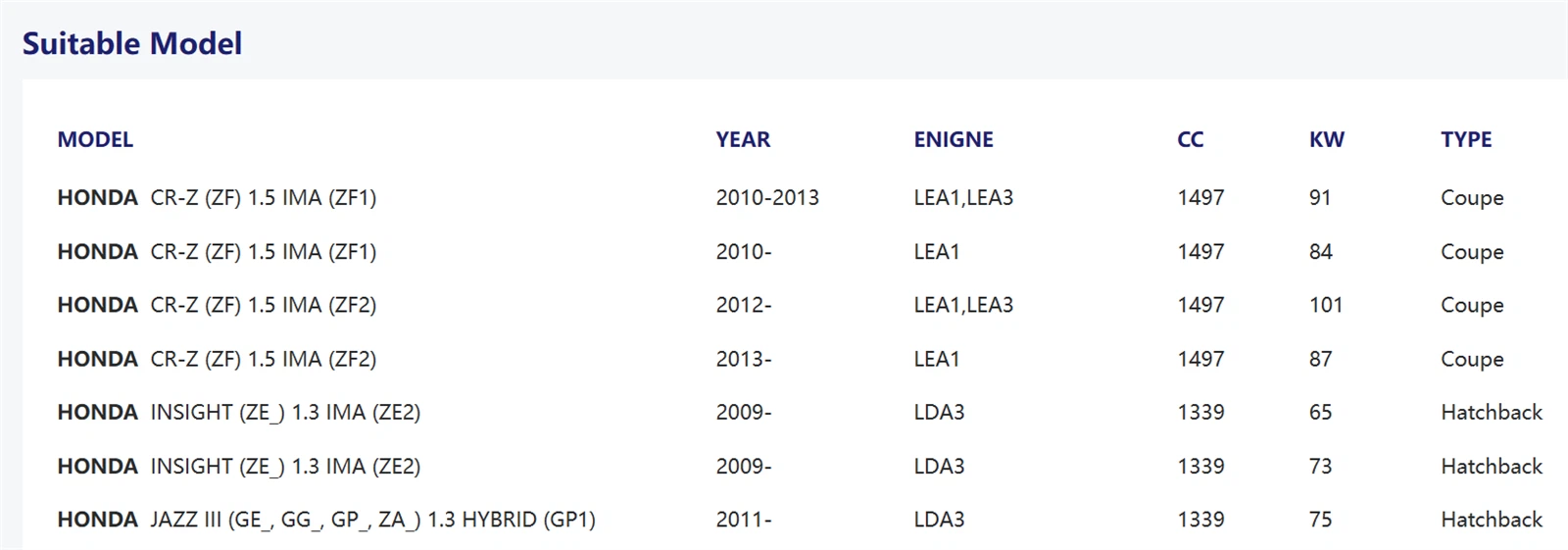The image size is (1568, 550).
Task: Click the year value 2010-2013
Action: pos(767,197)
